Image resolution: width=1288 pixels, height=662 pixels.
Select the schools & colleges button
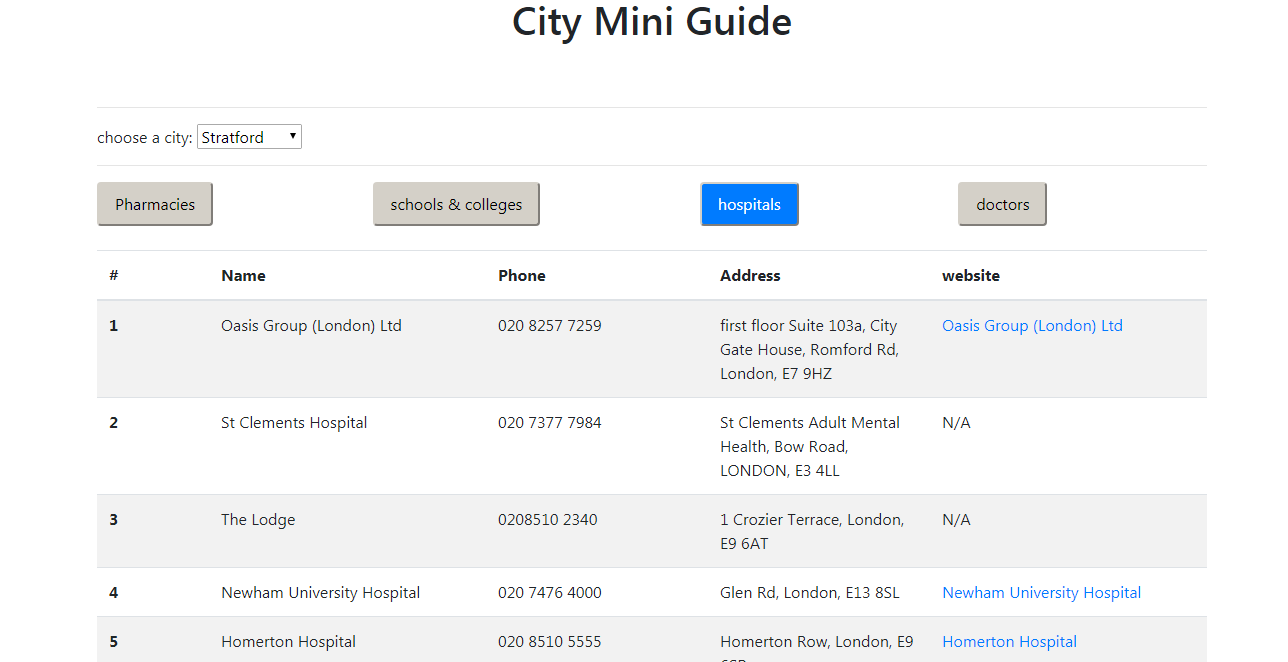[456, 204]
